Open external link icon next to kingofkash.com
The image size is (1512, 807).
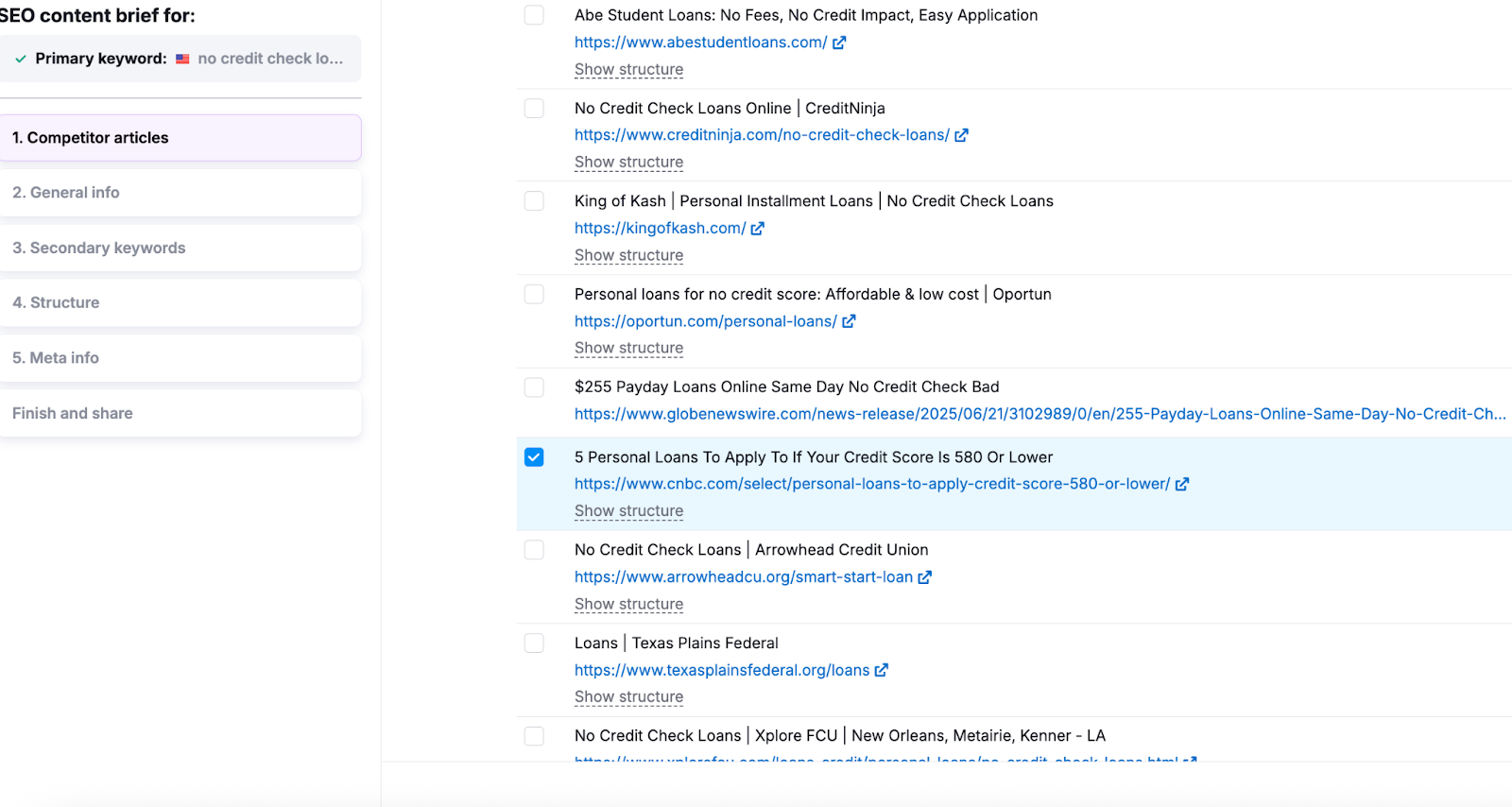[x=757, y=229]
